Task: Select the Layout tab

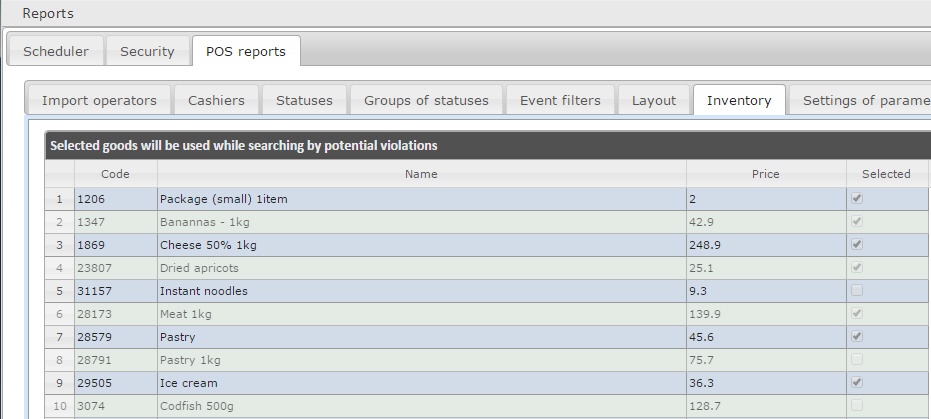Action: [654, 100]
